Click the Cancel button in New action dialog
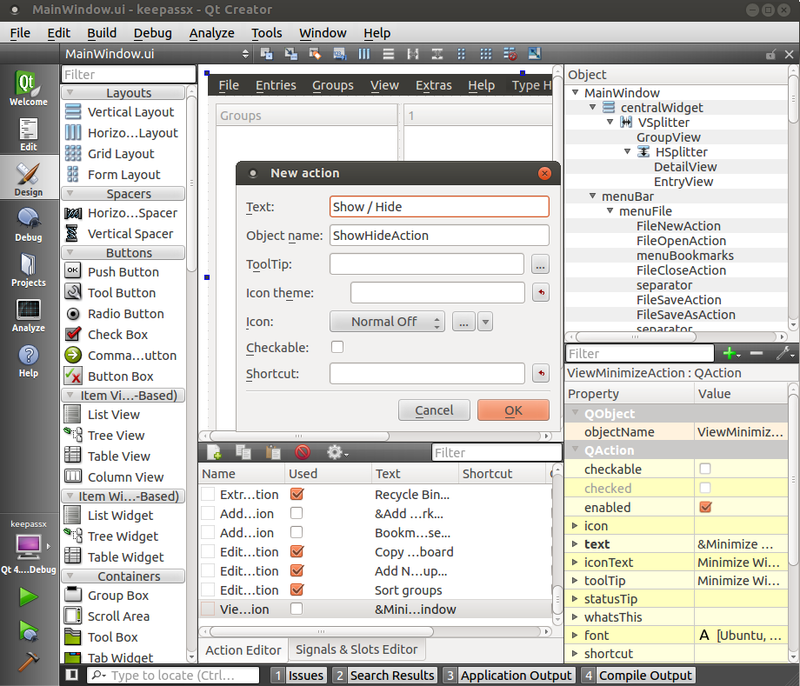800x686 pixels. pos(434,410)
